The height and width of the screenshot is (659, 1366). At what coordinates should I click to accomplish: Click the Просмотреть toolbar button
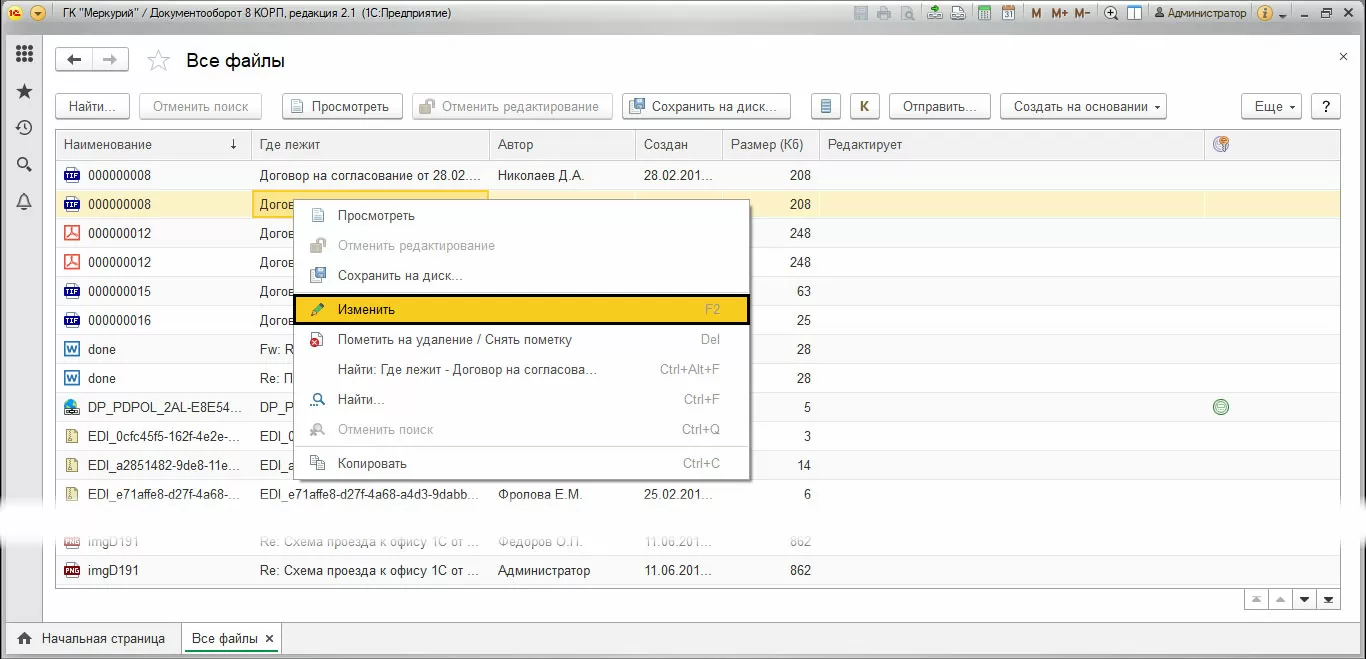(342, 106)
